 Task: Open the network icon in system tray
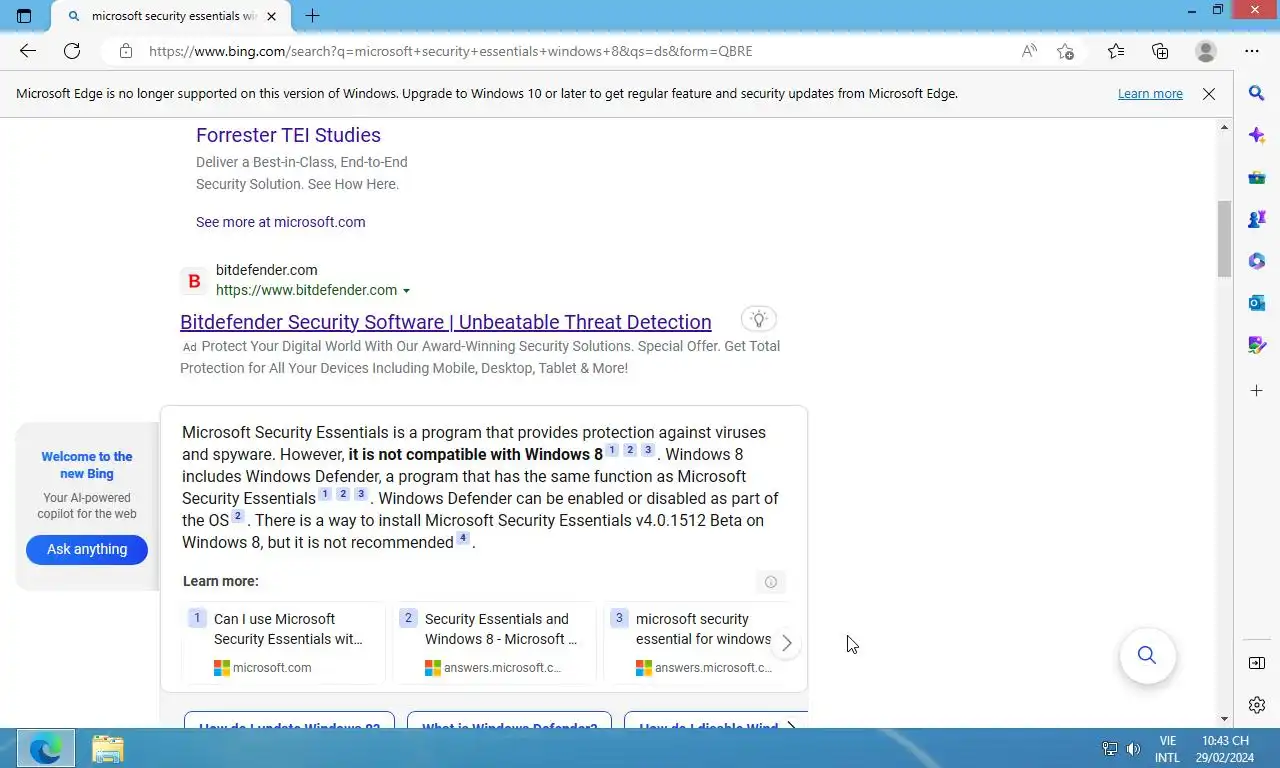1109,749
